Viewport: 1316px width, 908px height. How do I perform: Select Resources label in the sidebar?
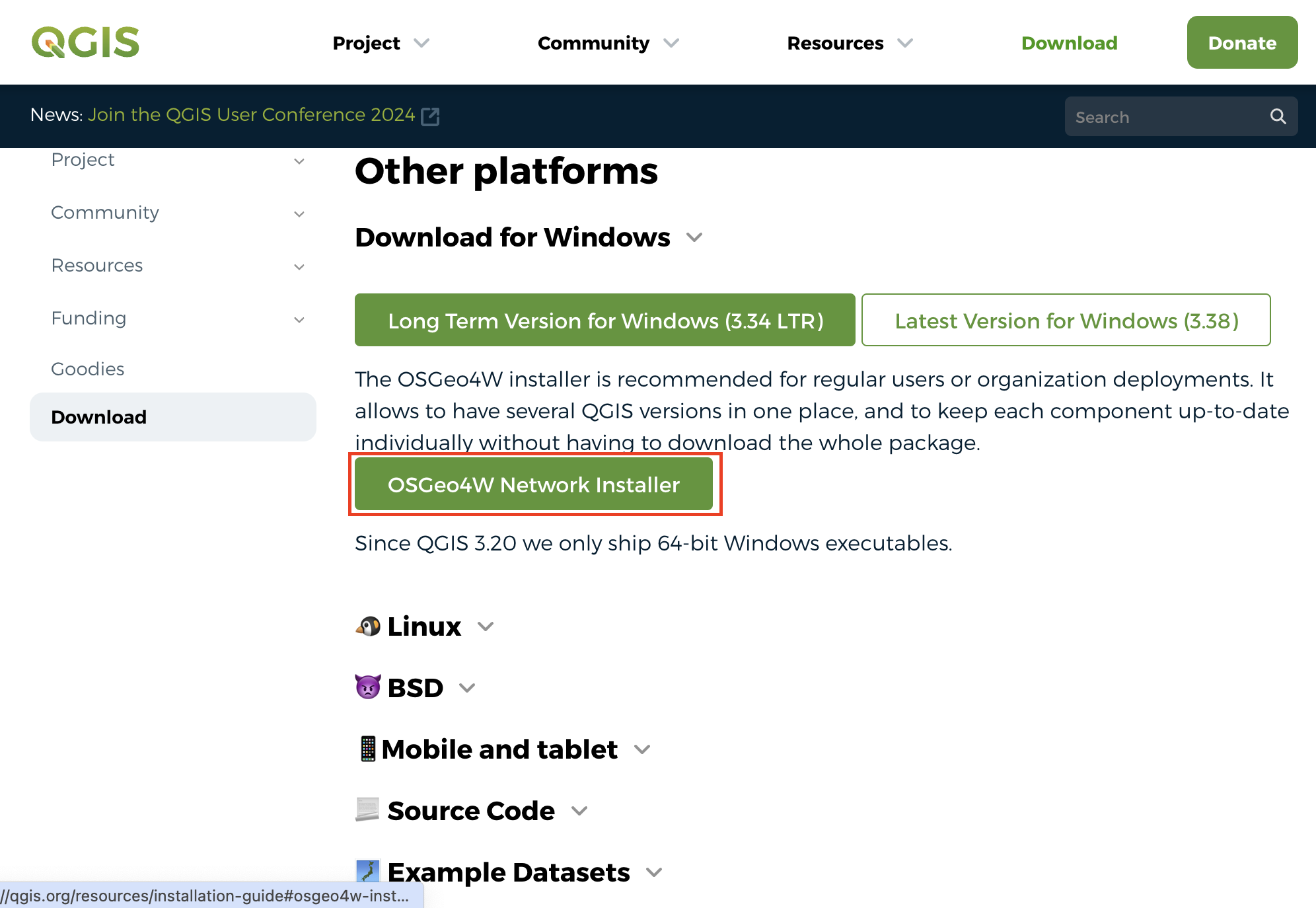97,265
